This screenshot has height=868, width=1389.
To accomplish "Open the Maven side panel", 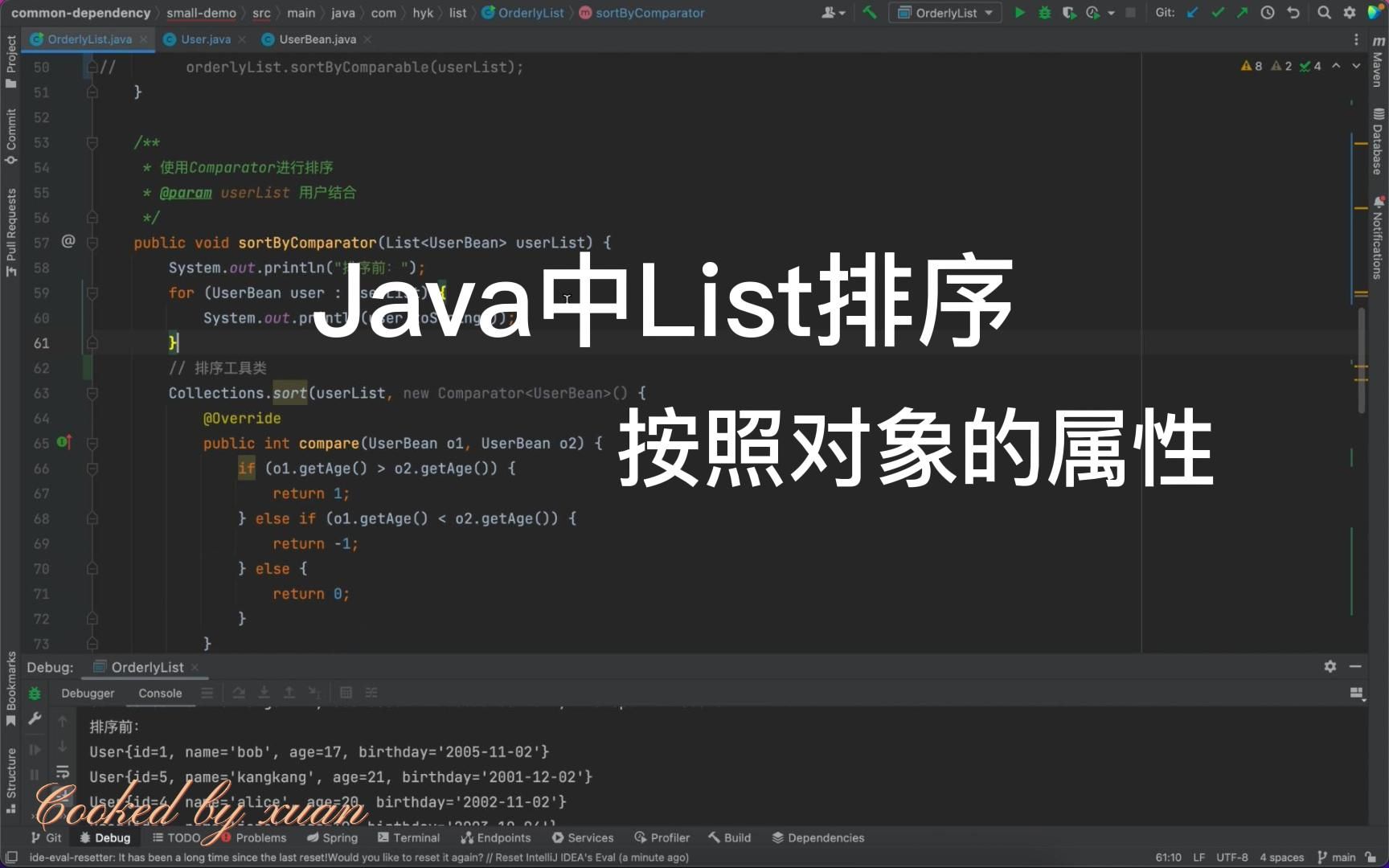I will click(x=1378, y=62).
